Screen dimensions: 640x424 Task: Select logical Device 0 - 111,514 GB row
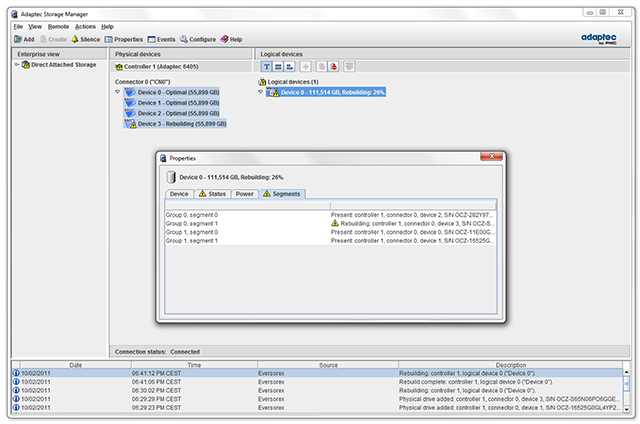coord(326,92)
